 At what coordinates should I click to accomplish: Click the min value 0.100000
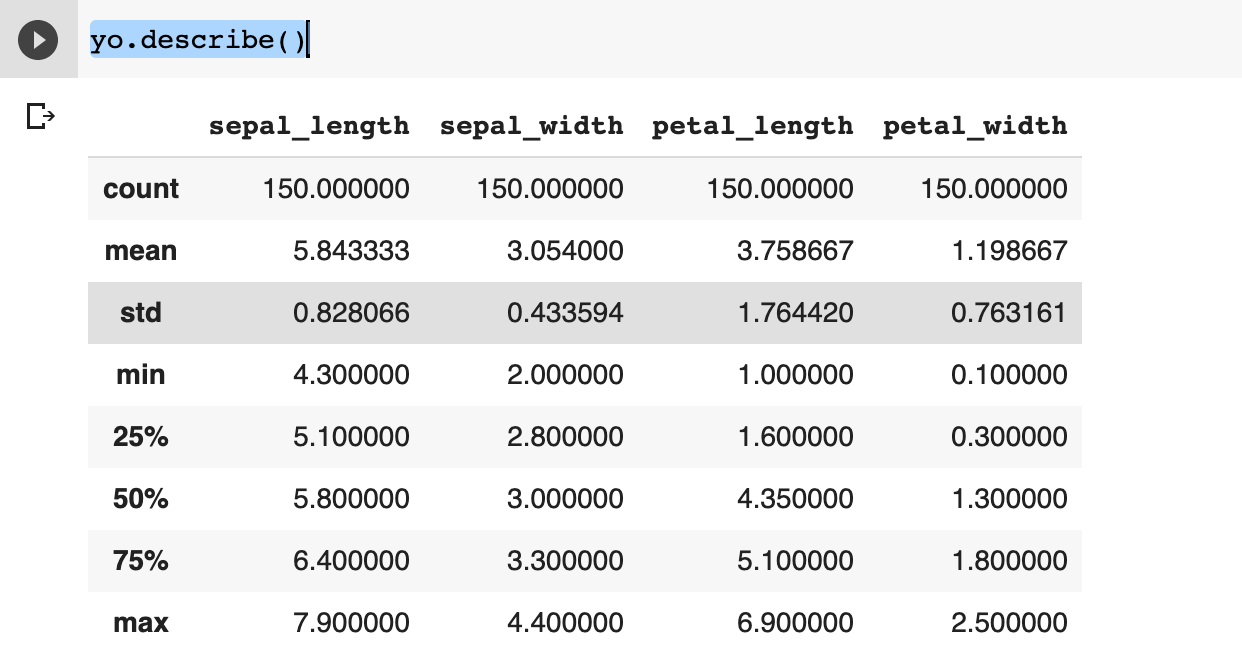pos(1009,375)
